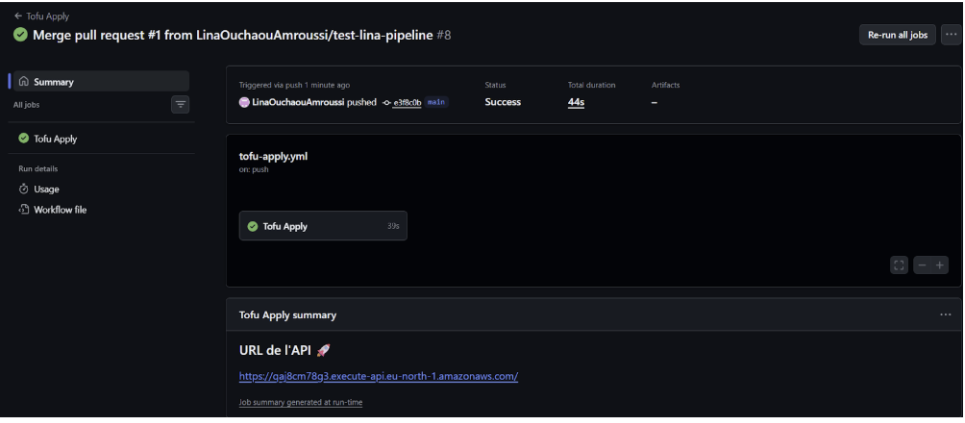965x423 pixels.
Task: Select Tofu Apply job in sidebar
Action: pos(55,139)
